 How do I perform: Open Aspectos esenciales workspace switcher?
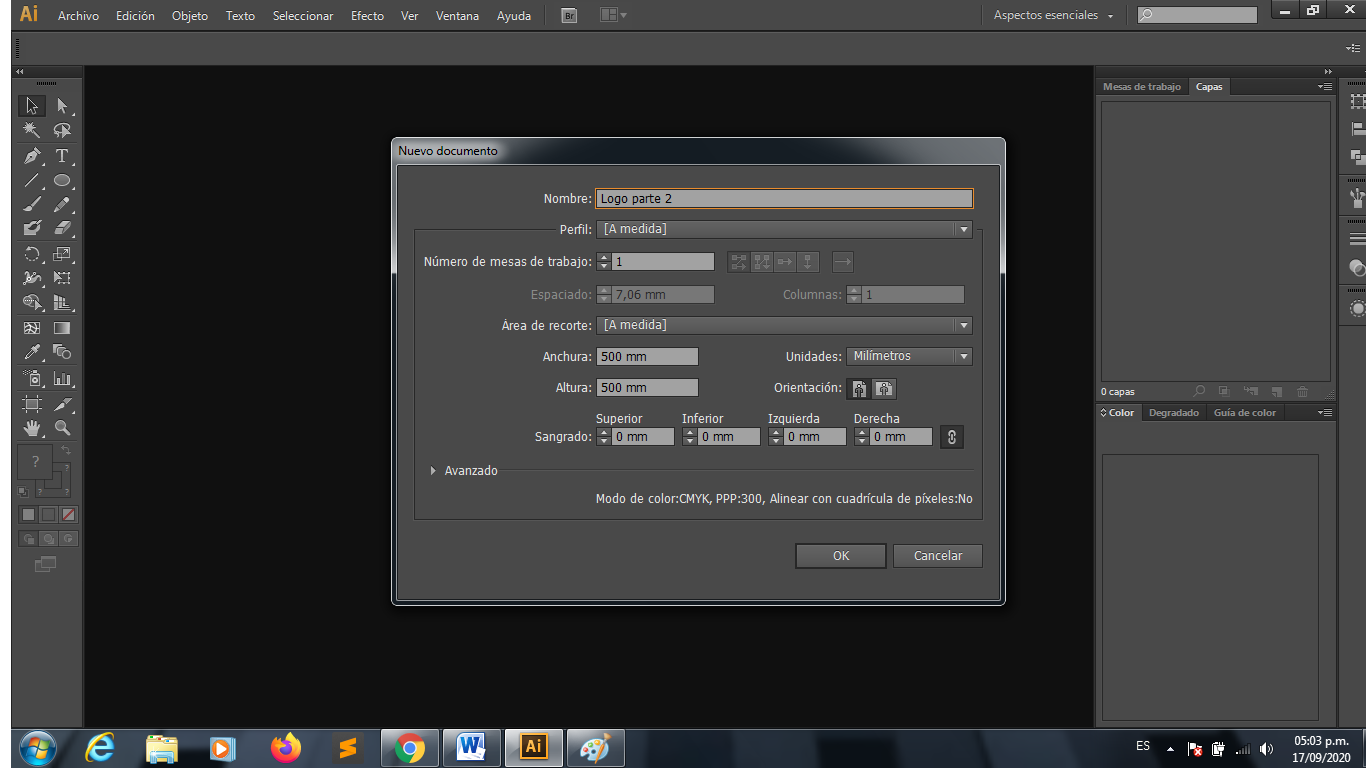[x=1053, y=15]
